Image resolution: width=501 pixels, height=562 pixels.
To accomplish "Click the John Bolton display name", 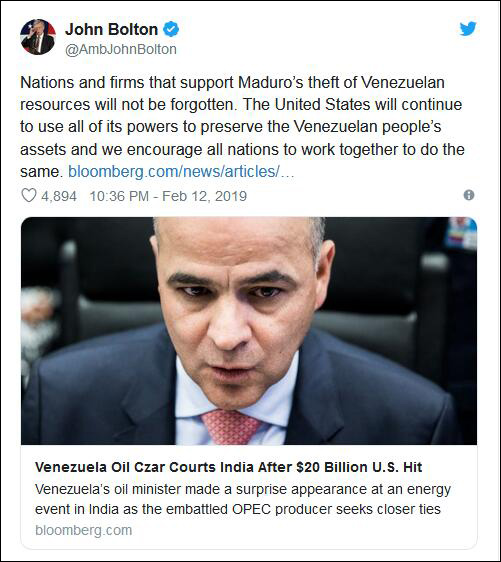I will point(111,29).
